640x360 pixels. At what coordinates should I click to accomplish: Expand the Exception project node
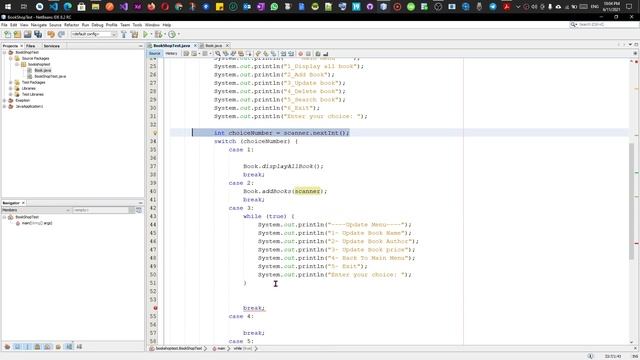point(4,100)
